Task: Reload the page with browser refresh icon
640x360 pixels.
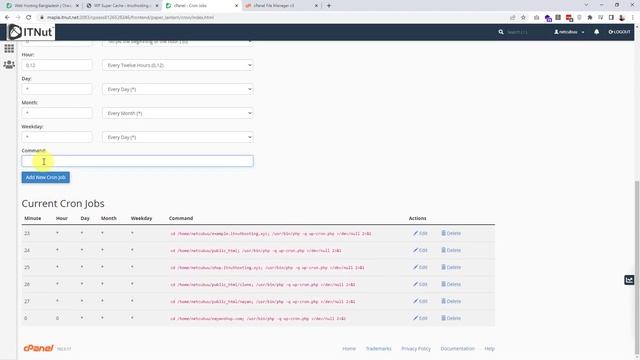Action: 29,18
